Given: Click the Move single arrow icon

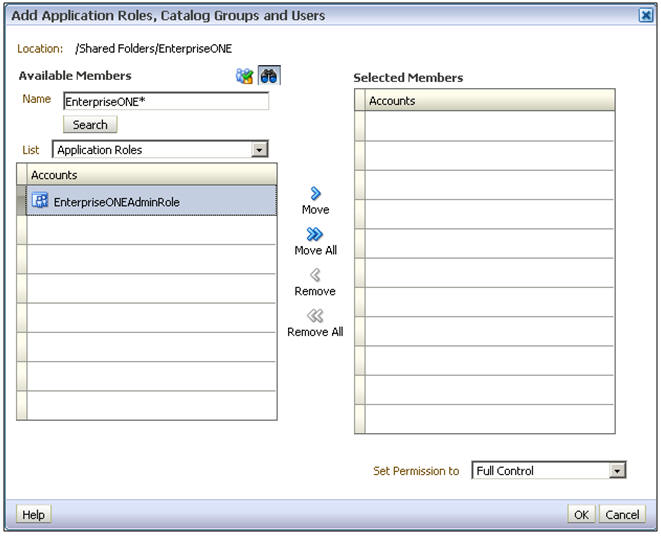Looking at the screenshot, I should 315,193.
